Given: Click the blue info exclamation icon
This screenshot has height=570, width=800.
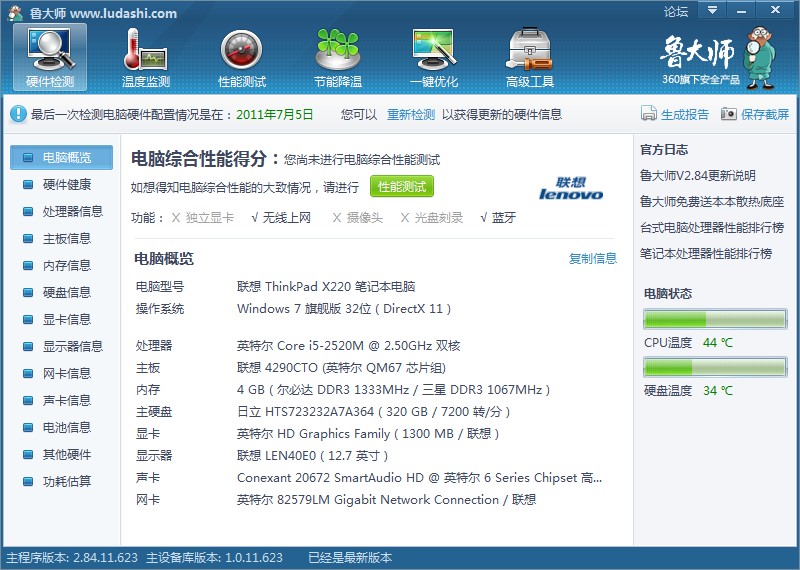Looking at the screenshot, I should (18, 114).
